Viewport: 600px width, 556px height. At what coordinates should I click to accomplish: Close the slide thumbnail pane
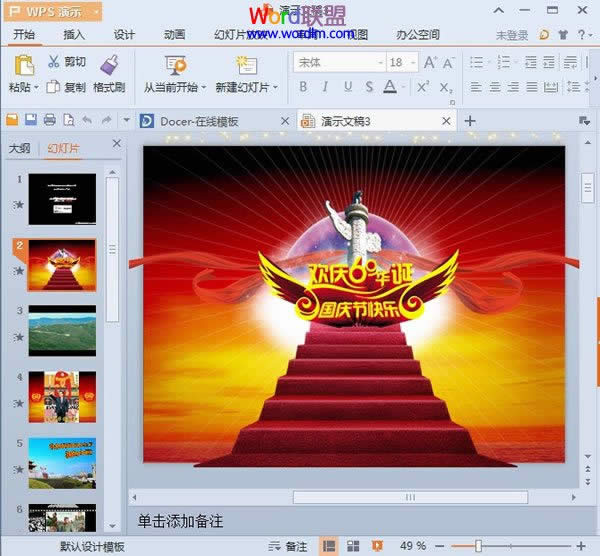pyautogui.click(x=117, y=143)
